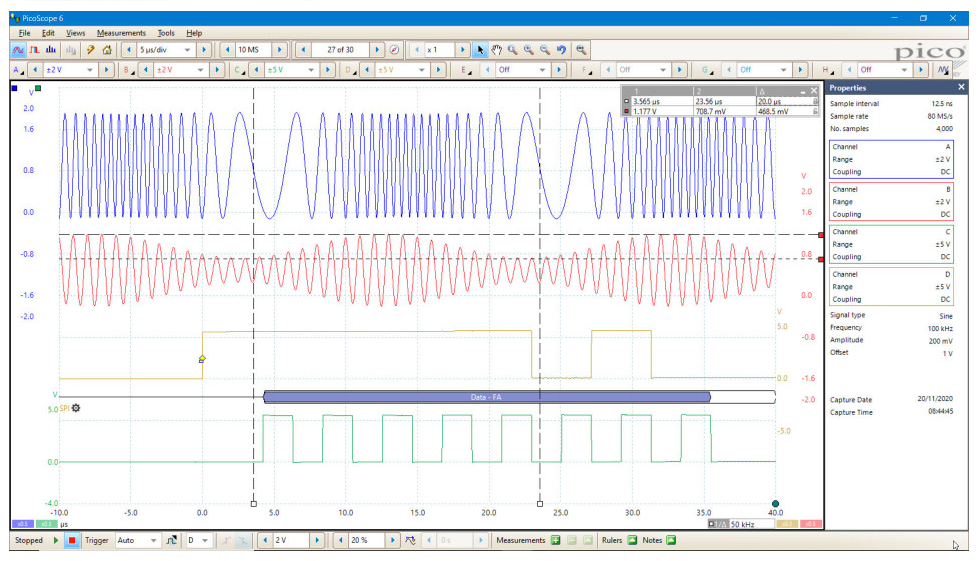The height and width of the screenshot is (561, 979).
Task: Open the 5 µs/div timebase dropdown
Action: pyautogui.click(x=165, y=50)
